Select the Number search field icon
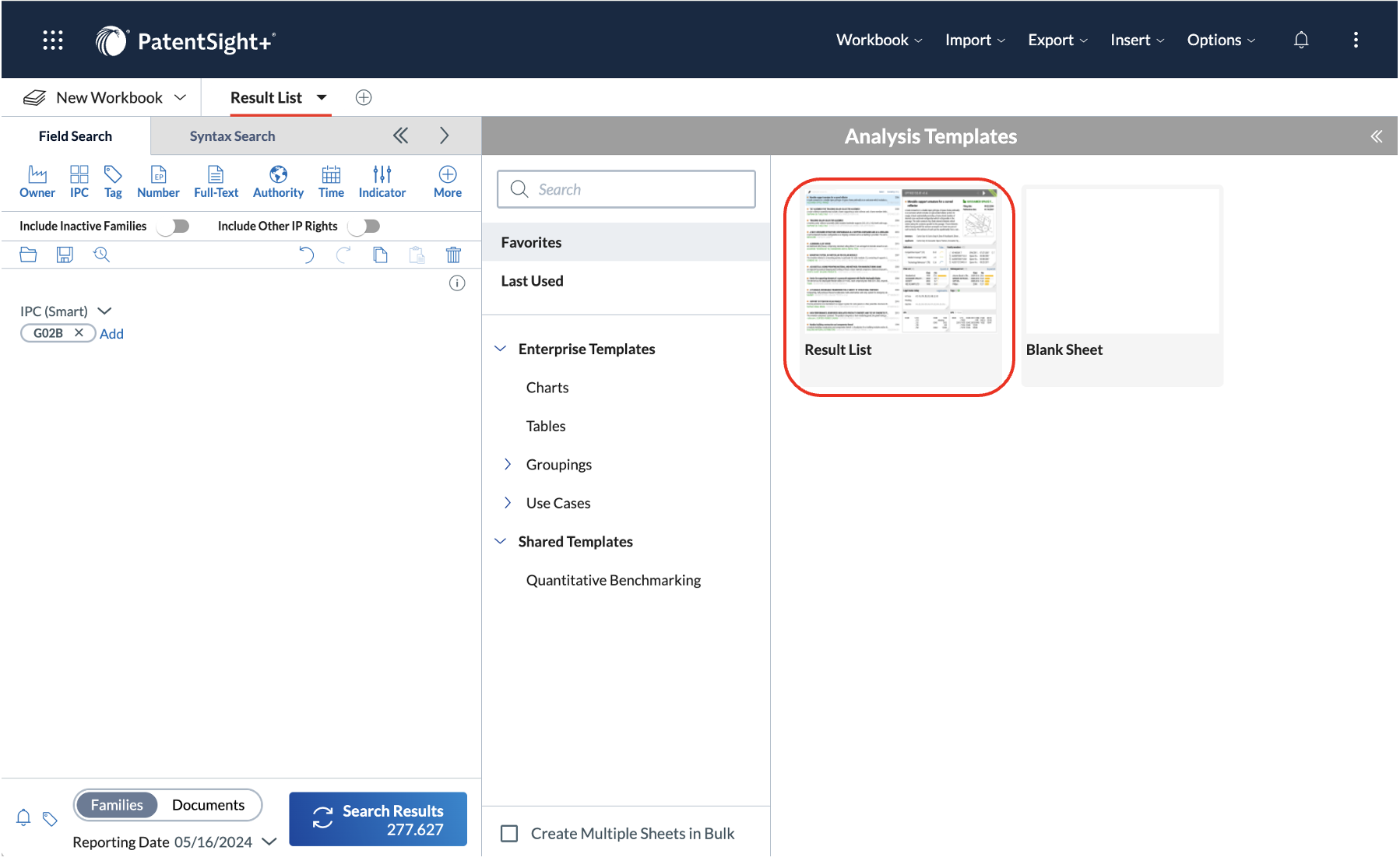This screenshot has height=861, width=1400. point(158,182)
